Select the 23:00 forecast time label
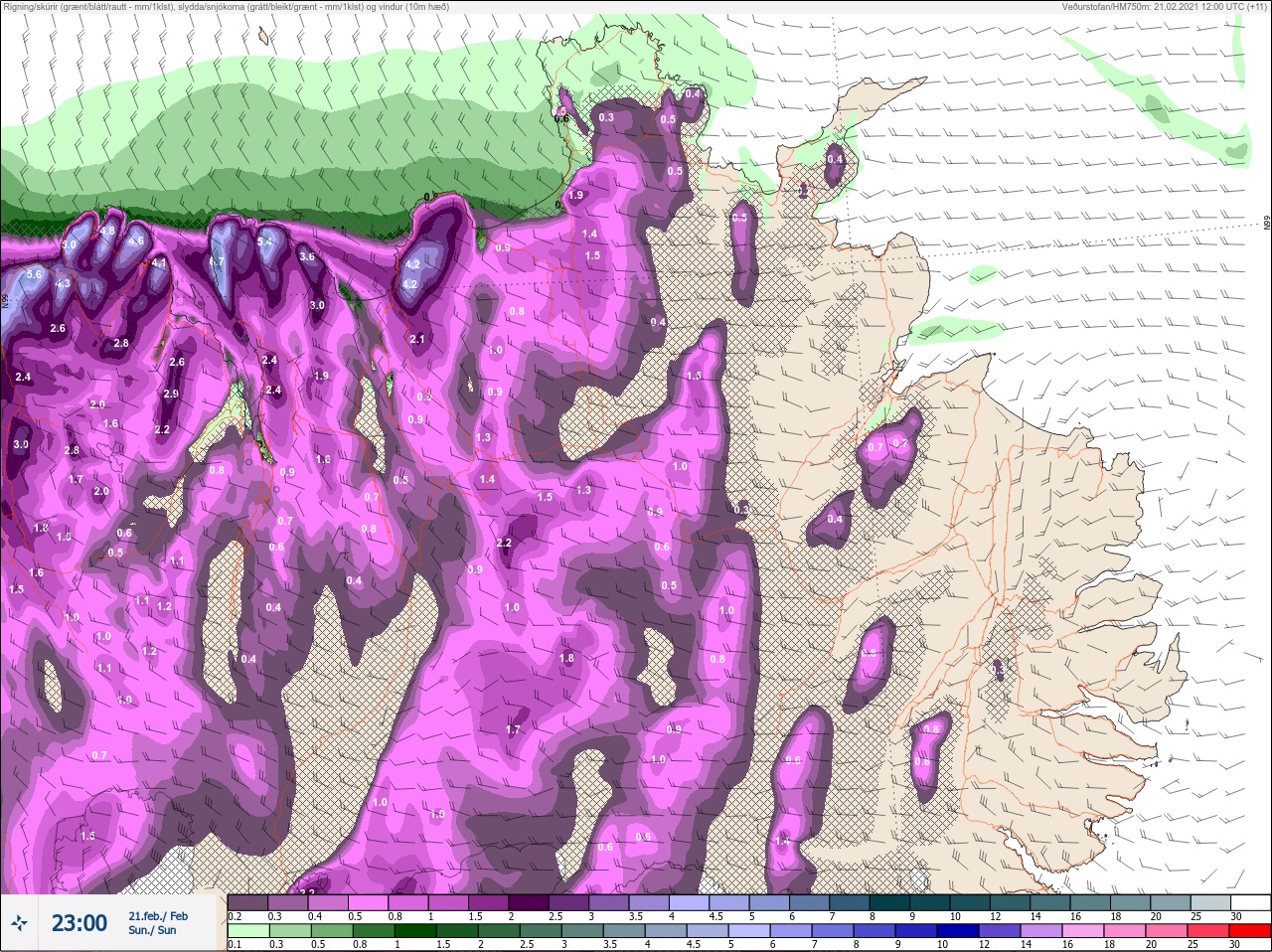Screen dimensions: 1272x952 click(79, 923)
